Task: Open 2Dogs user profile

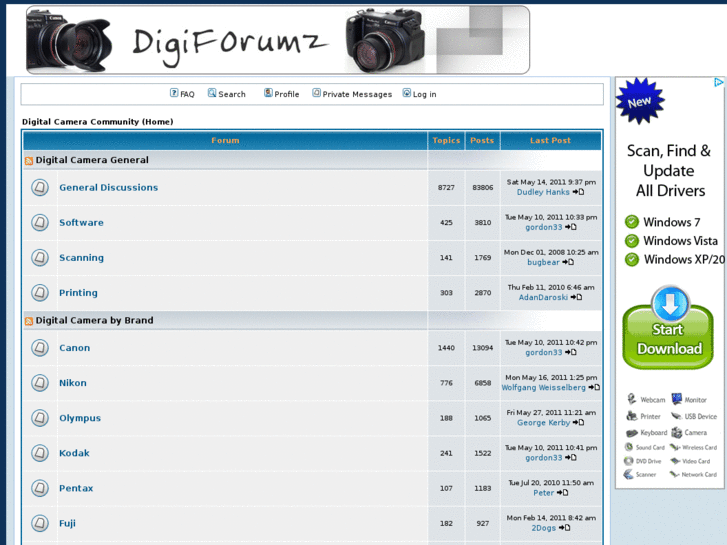Action: click(543, 528)
